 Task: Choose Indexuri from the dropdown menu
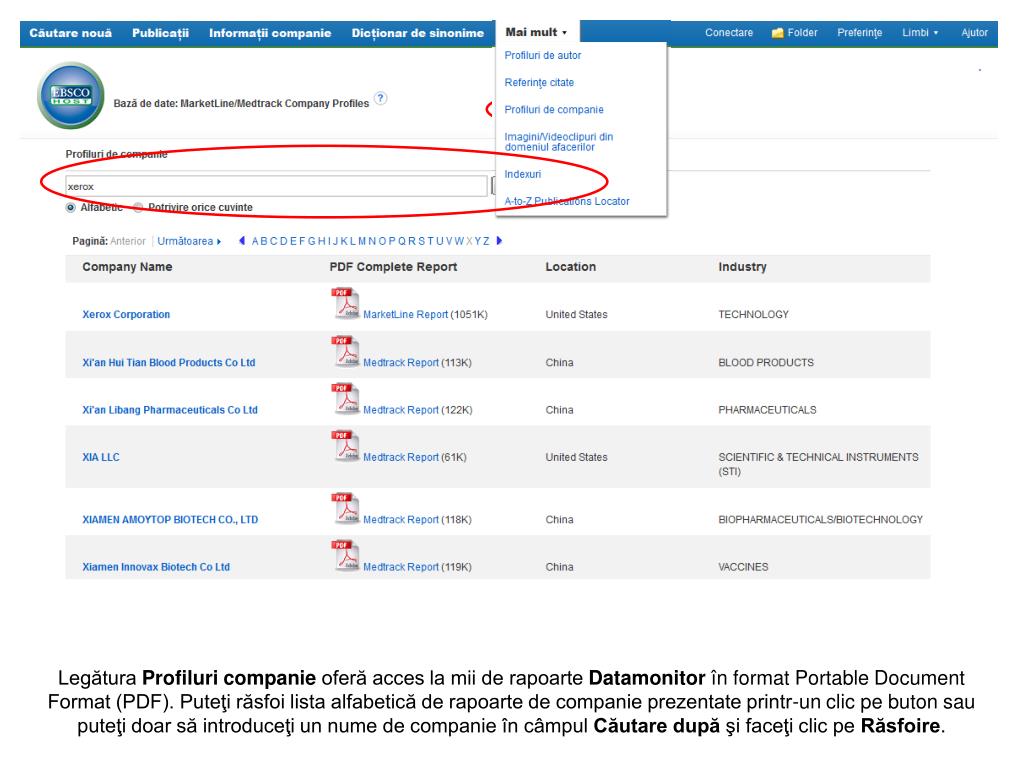(x=522, y=174)
